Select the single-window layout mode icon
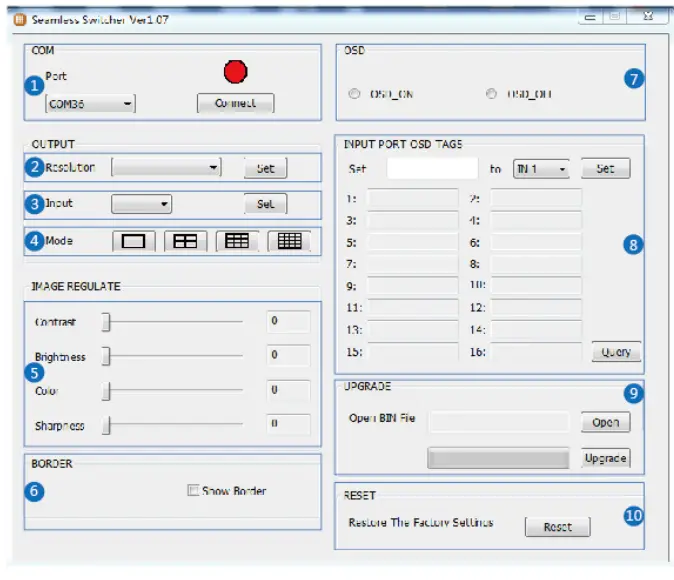Viewport: 674px width, 580px height. [134, 241]
